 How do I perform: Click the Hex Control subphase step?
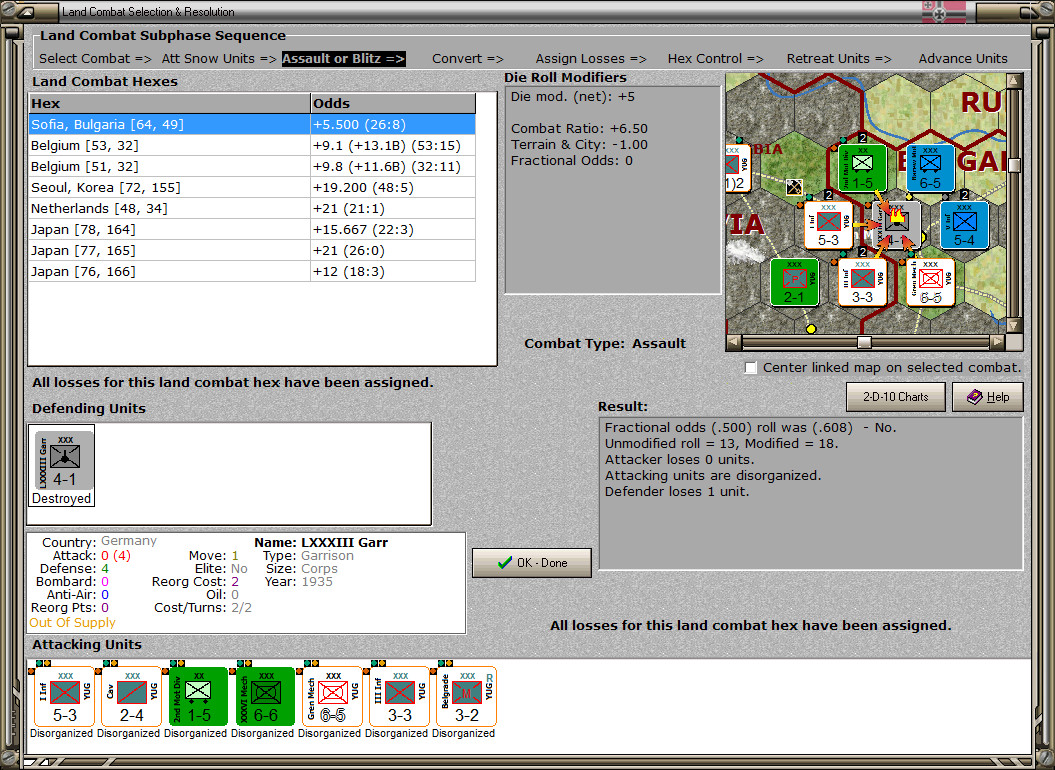(715, 59)
